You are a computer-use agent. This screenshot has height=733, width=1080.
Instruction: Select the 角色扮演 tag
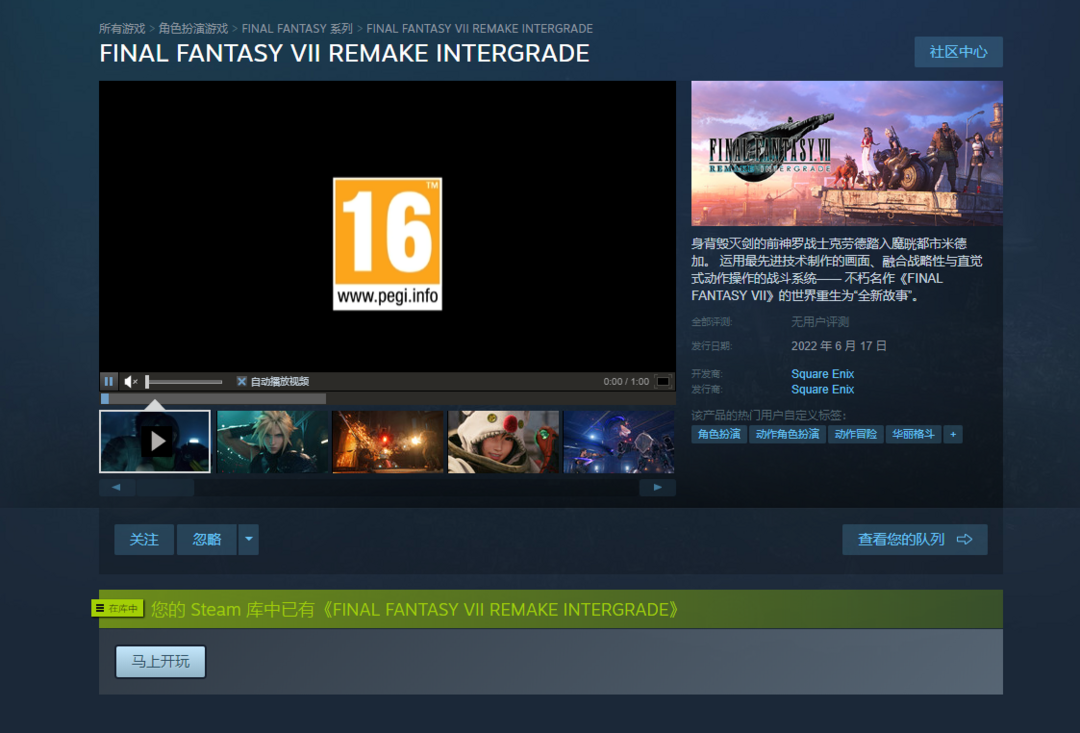pos(719,434)
